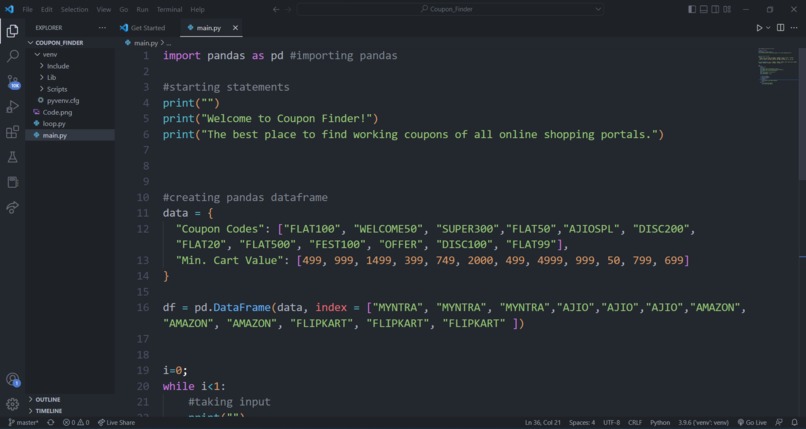The width and height of the screenshot is (806, 429).
Task: Open the Live Share arrow view in activity bar
Action: (12, 207)
